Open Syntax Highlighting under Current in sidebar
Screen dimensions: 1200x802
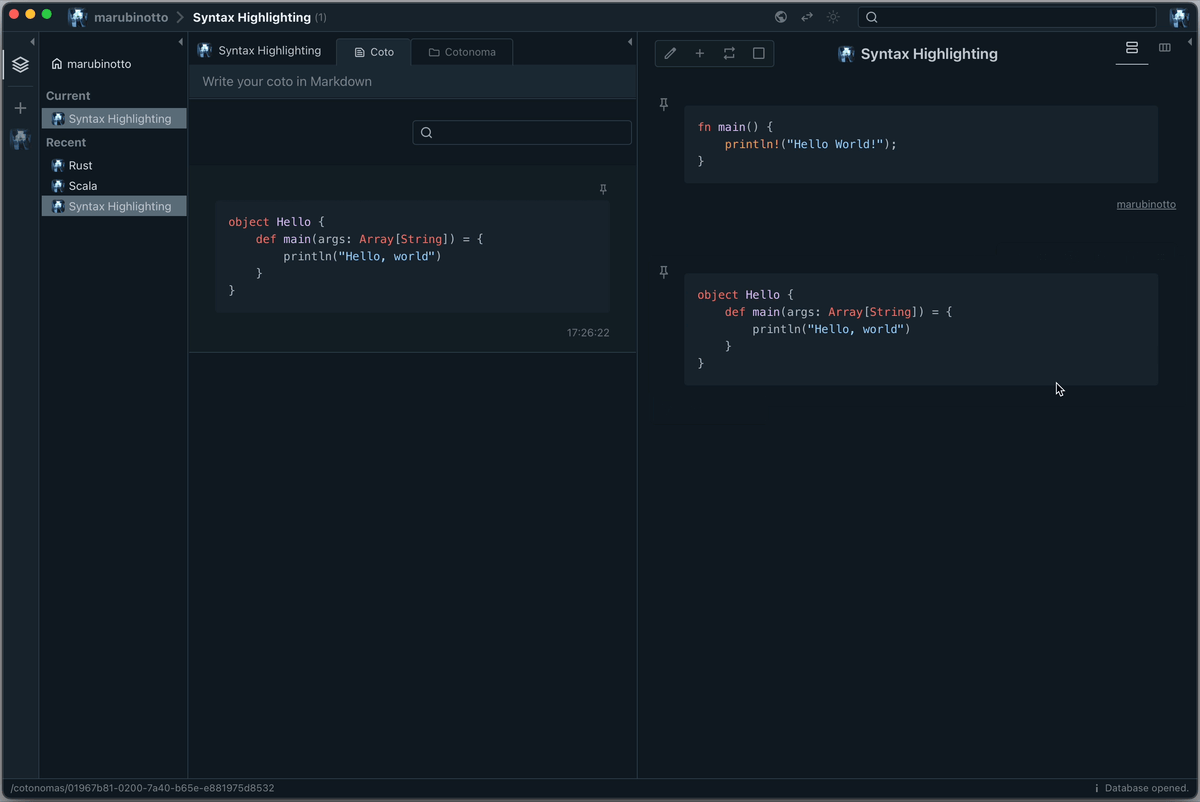(x=114, y=118)
